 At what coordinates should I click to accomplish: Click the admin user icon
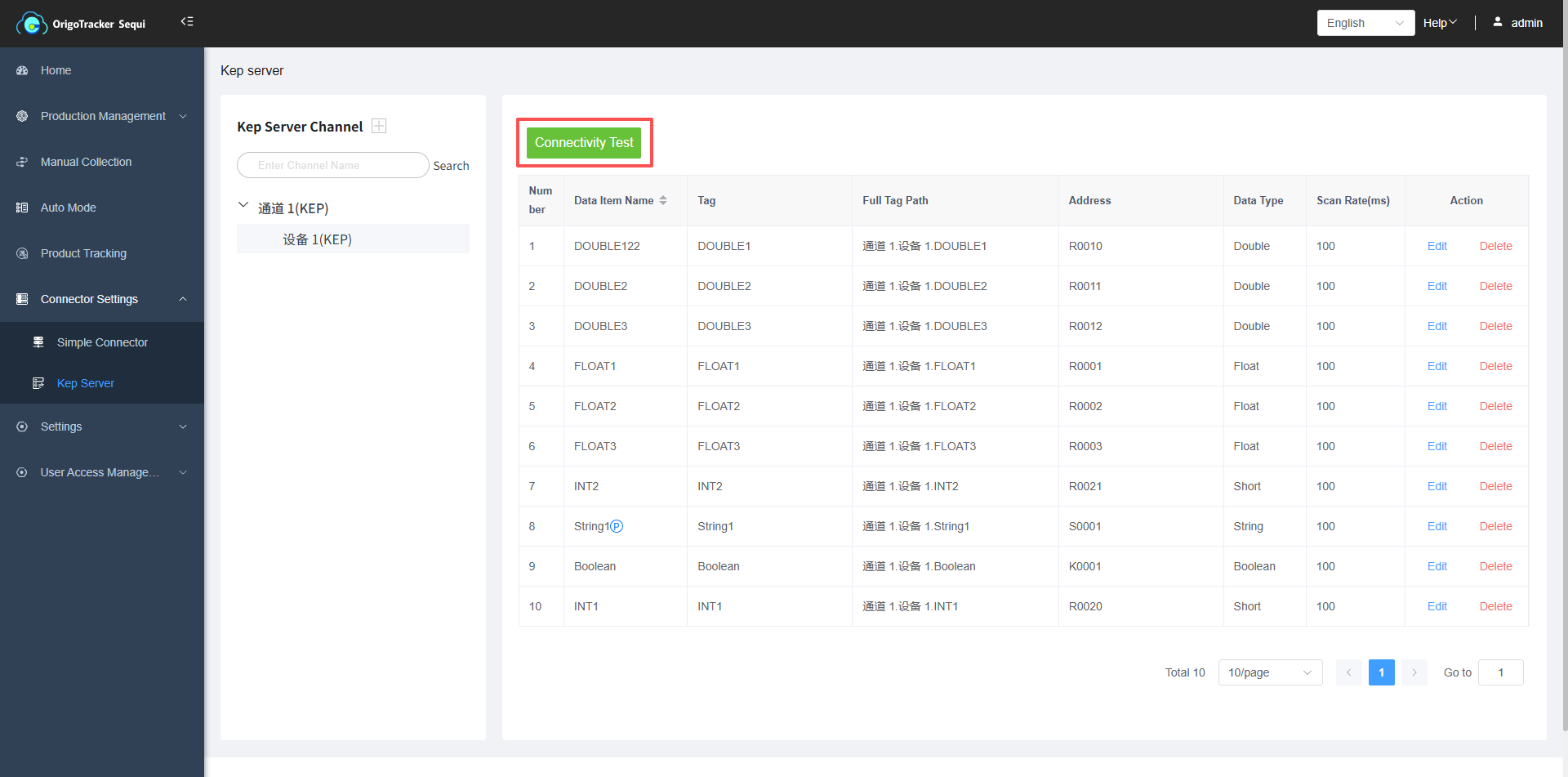tap(1497, 22)
